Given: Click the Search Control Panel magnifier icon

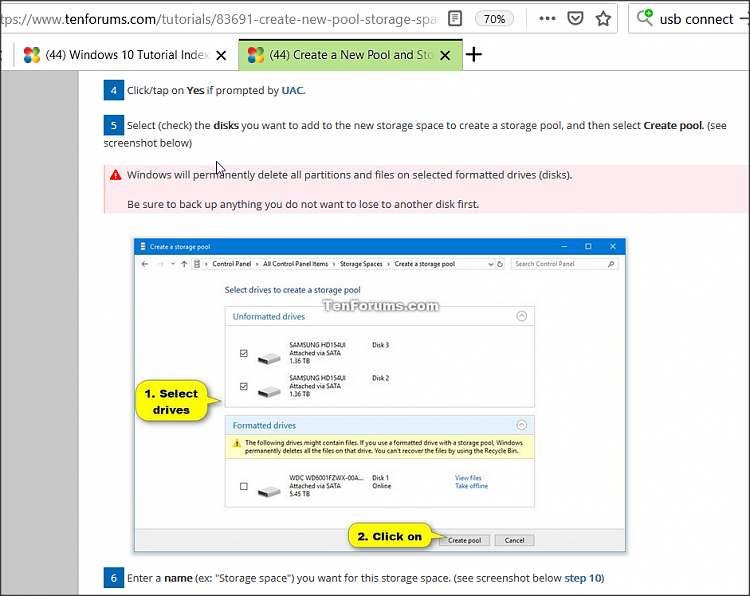Looking at the screenshot, I should tap(611, 264).
